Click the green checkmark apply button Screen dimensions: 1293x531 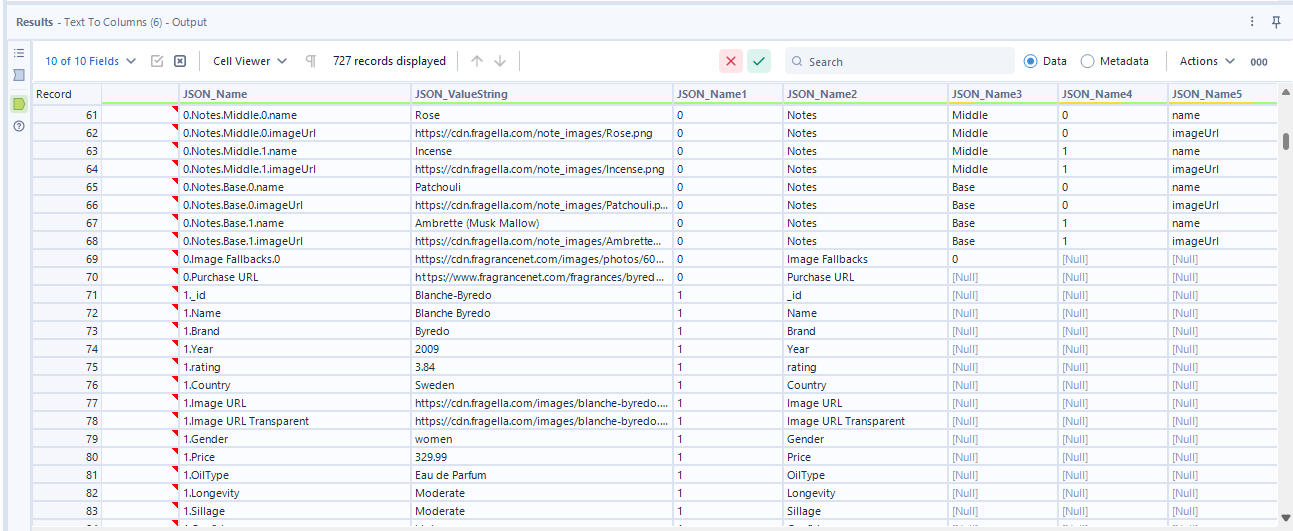pyautogui.click(x=759, y=61)
